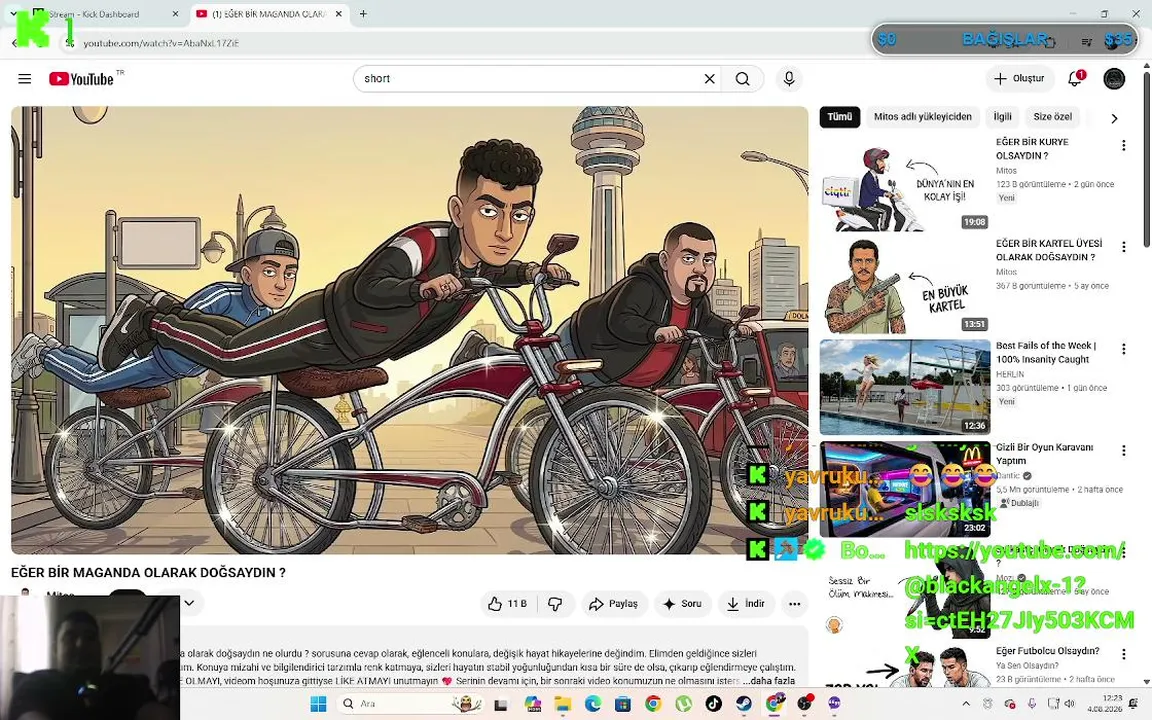Screen dimensions: 1152x720
Task: Select the Mitos adlı yükleyiciden chip
Action: point(923,117)
